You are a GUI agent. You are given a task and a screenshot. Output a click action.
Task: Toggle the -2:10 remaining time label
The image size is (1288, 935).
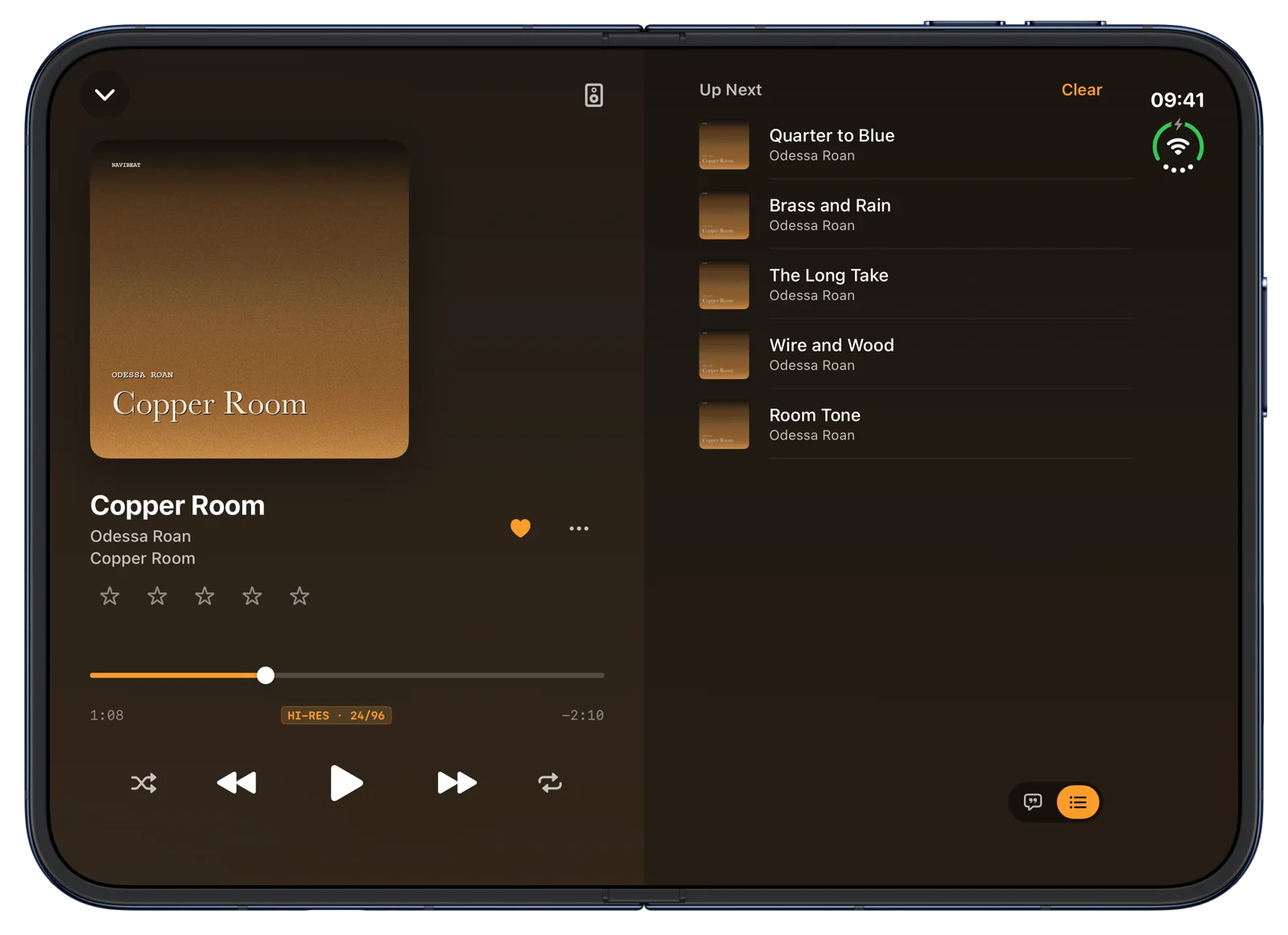582,715
